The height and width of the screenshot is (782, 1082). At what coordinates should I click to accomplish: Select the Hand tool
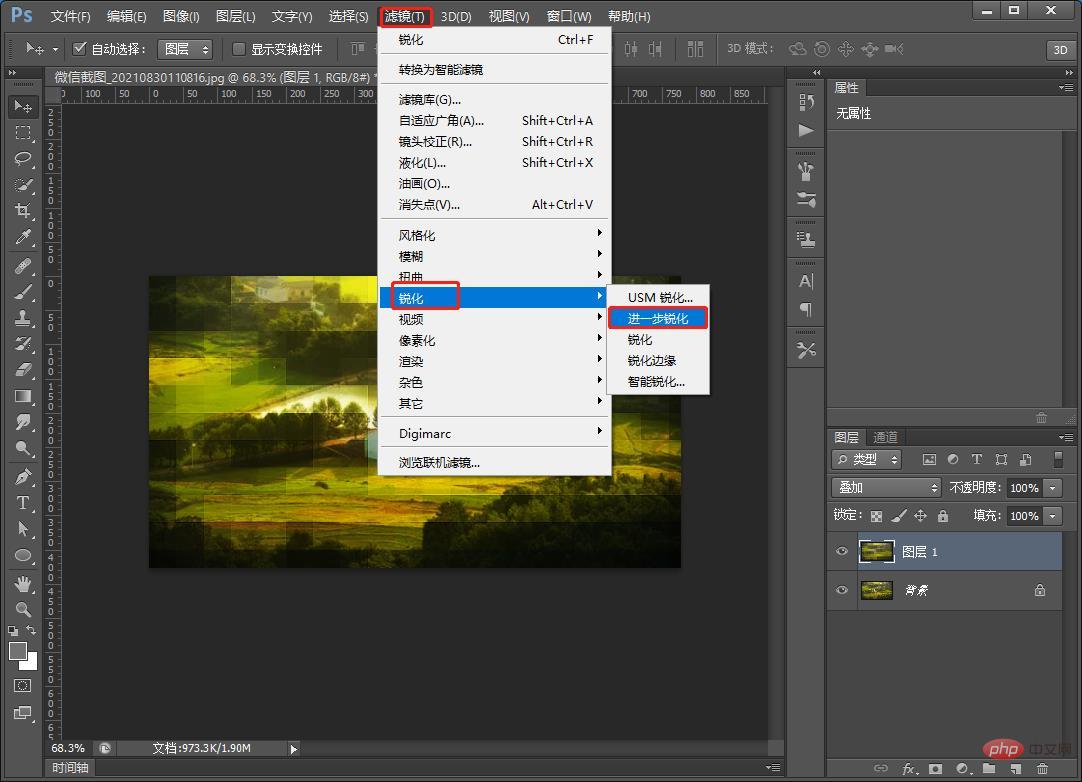pyautogui.click(x=23, y=584)
